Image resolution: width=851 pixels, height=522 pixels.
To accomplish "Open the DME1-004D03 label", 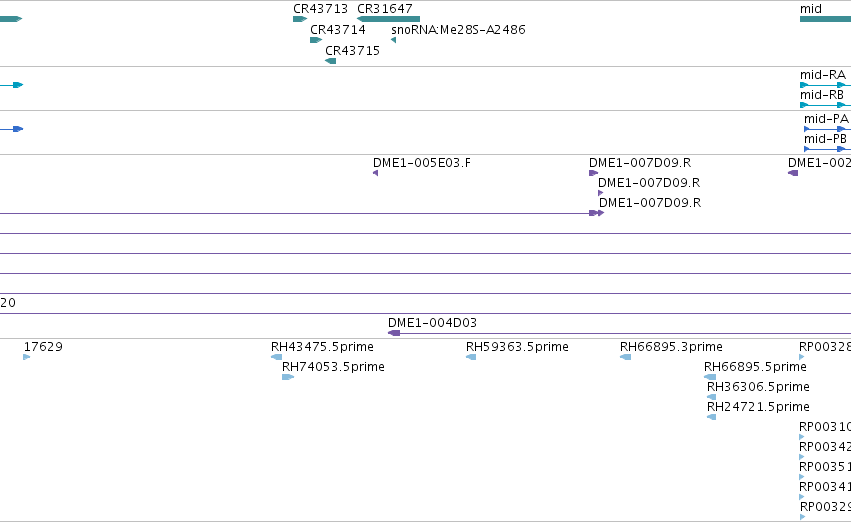I will click(x=432, y=323).
